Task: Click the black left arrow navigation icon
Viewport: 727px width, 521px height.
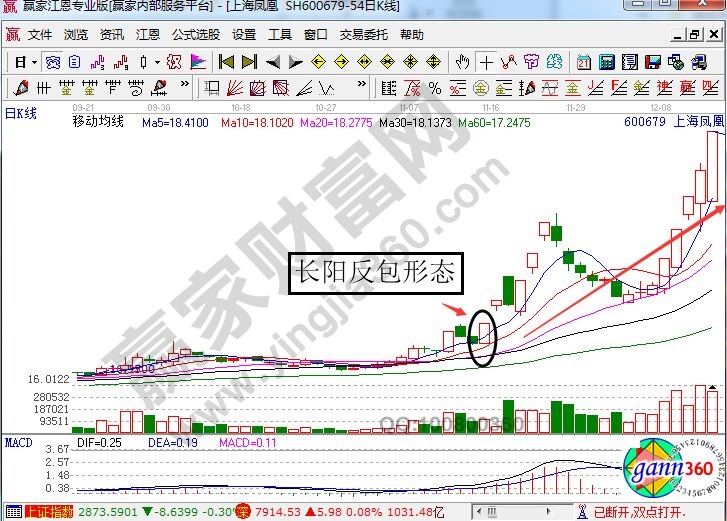Action: tap(273, 62)
